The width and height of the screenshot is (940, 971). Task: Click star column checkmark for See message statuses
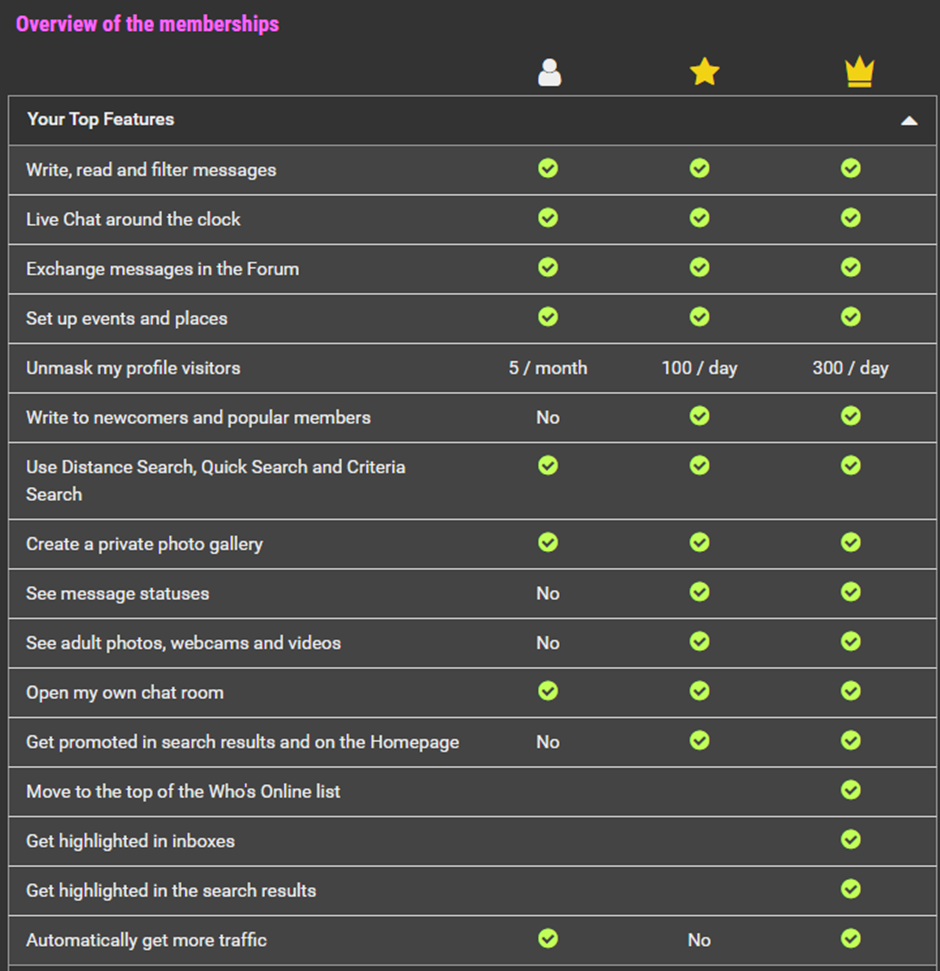pos(700,592)
